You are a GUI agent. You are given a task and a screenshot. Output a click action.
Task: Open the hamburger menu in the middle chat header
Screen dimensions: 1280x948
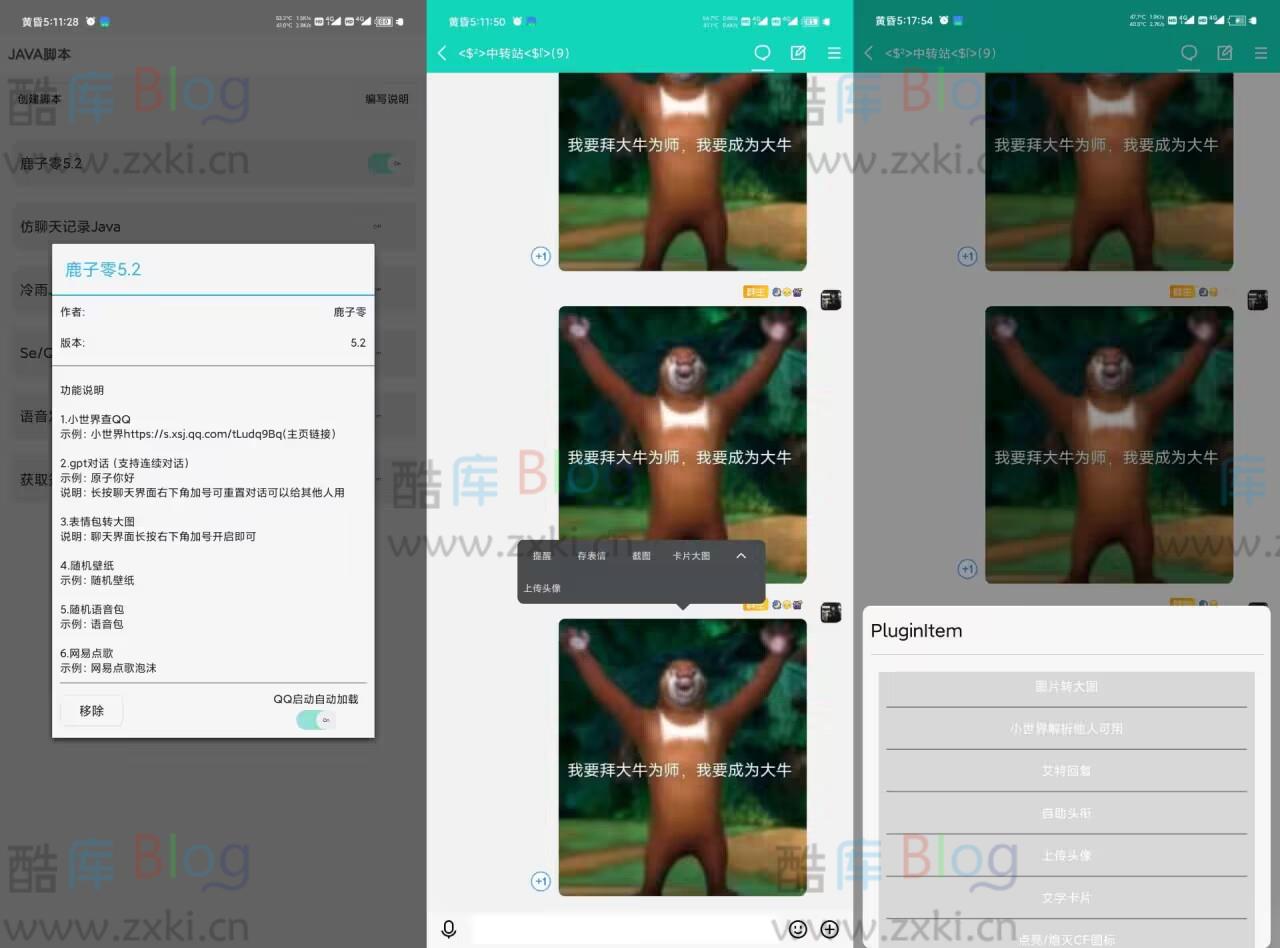pyautogui.click(x=834, y=53)
